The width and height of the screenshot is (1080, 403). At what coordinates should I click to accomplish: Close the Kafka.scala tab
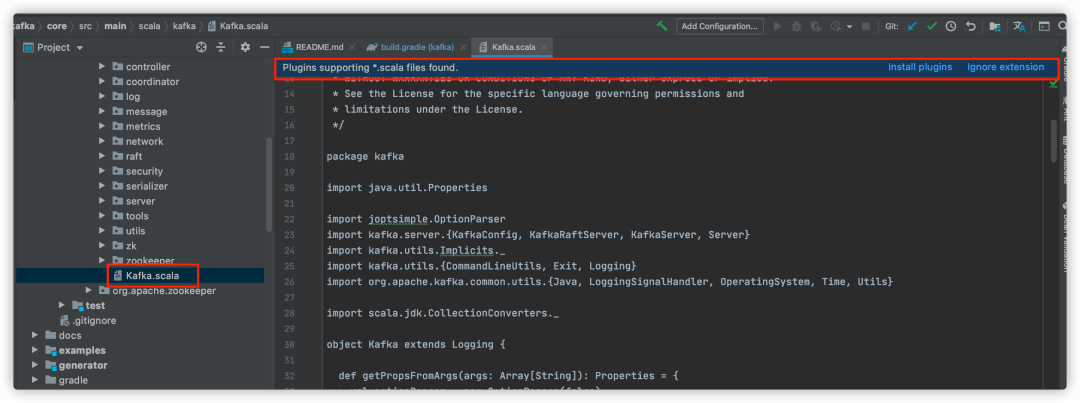tap(544, 48)
